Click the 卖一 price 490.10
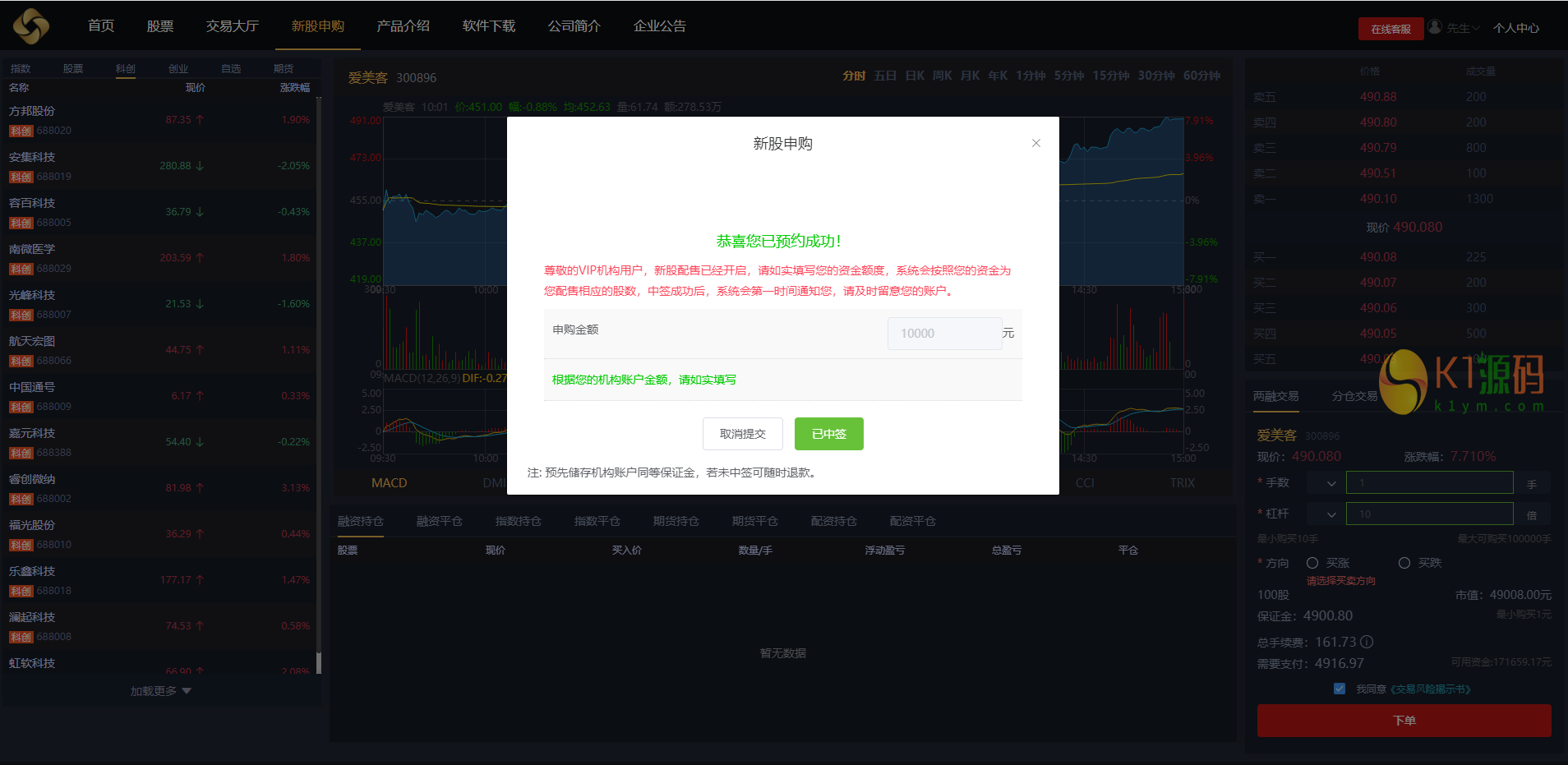Image resolution: width=1568 pixels, height=765 pixels. click(1378, 199)
